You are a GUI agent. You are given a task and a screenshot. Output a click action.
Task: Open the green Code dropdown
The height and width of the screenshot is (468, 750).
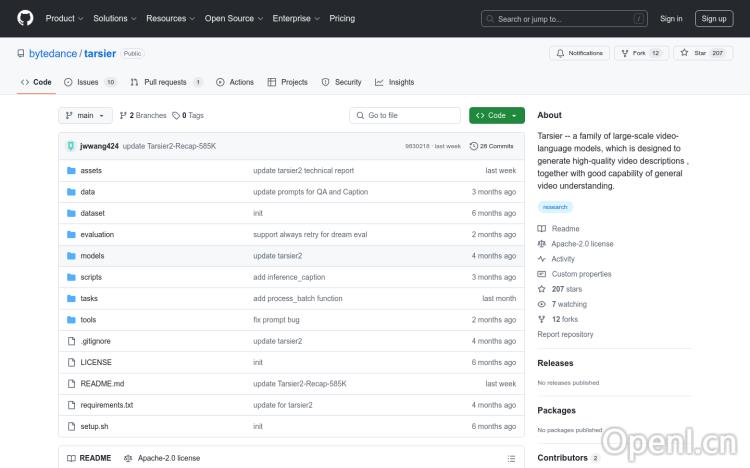[x=496, y=115]
